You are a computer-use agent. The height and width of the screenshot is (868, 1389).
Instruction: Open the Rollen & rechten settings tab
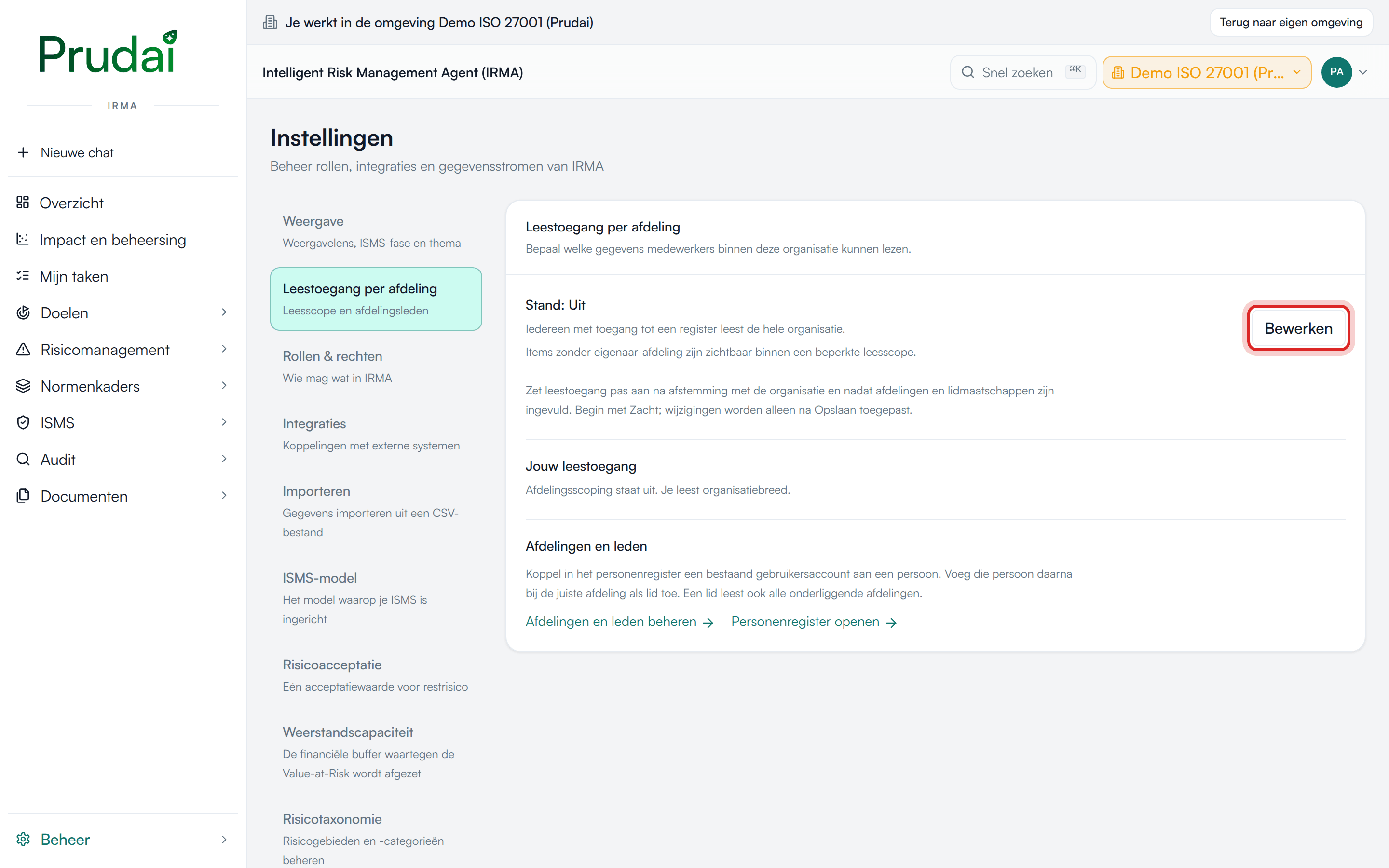376,366
